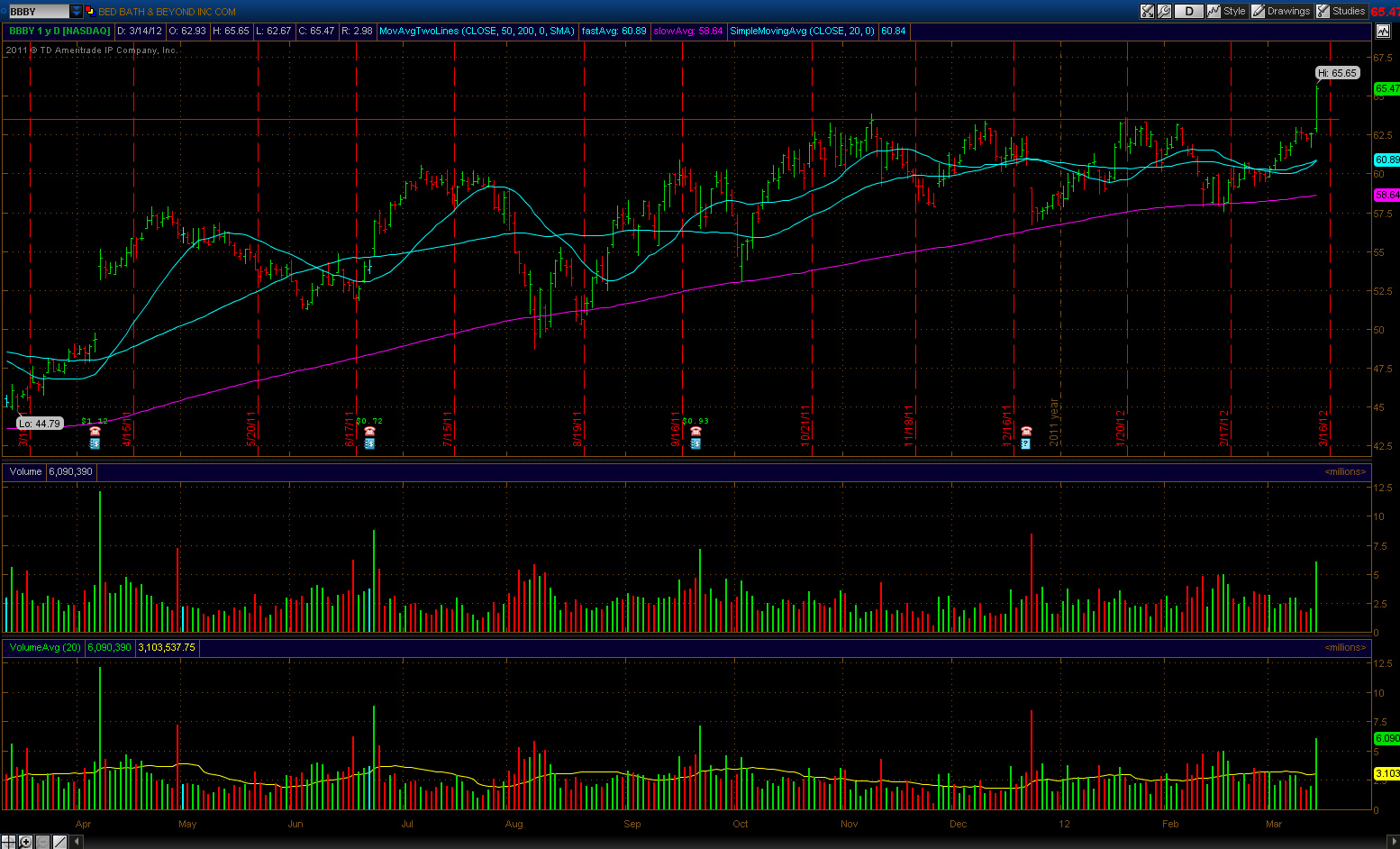Click the quick study flask icon
Viewport: 1400px width, 849px height.
1147,11
